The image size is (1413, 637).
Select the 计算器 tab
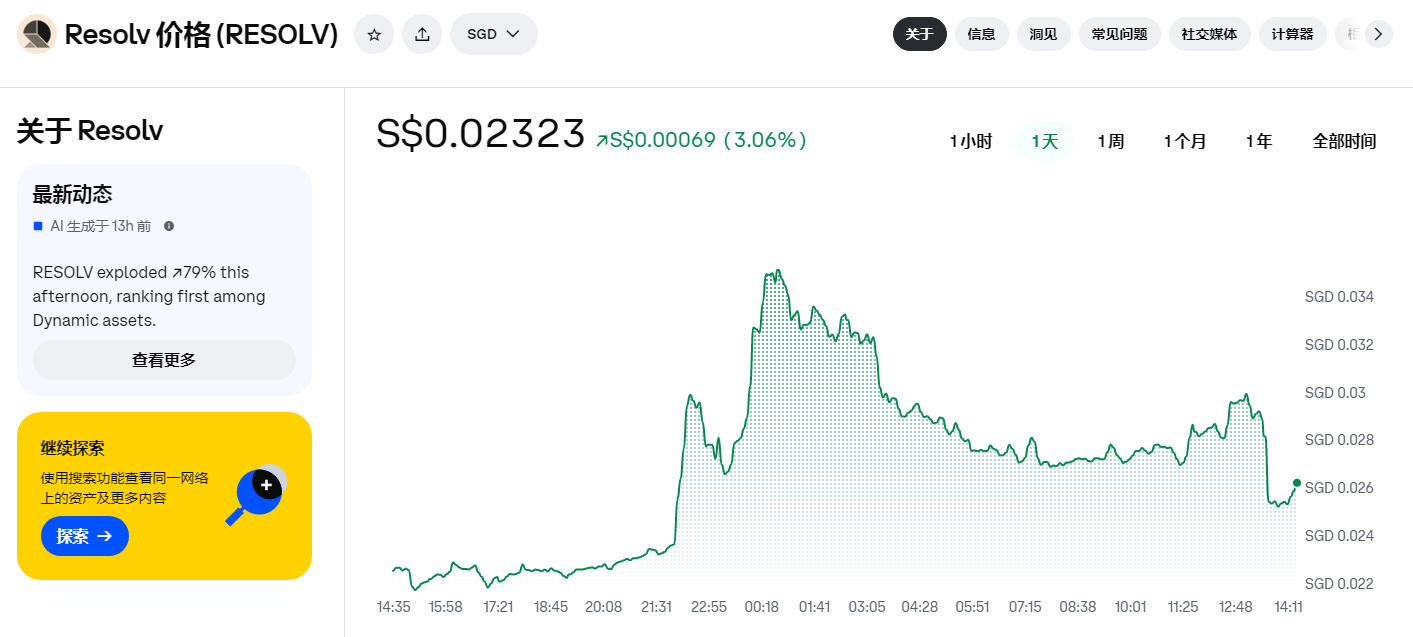click(x=1293, y=34)
